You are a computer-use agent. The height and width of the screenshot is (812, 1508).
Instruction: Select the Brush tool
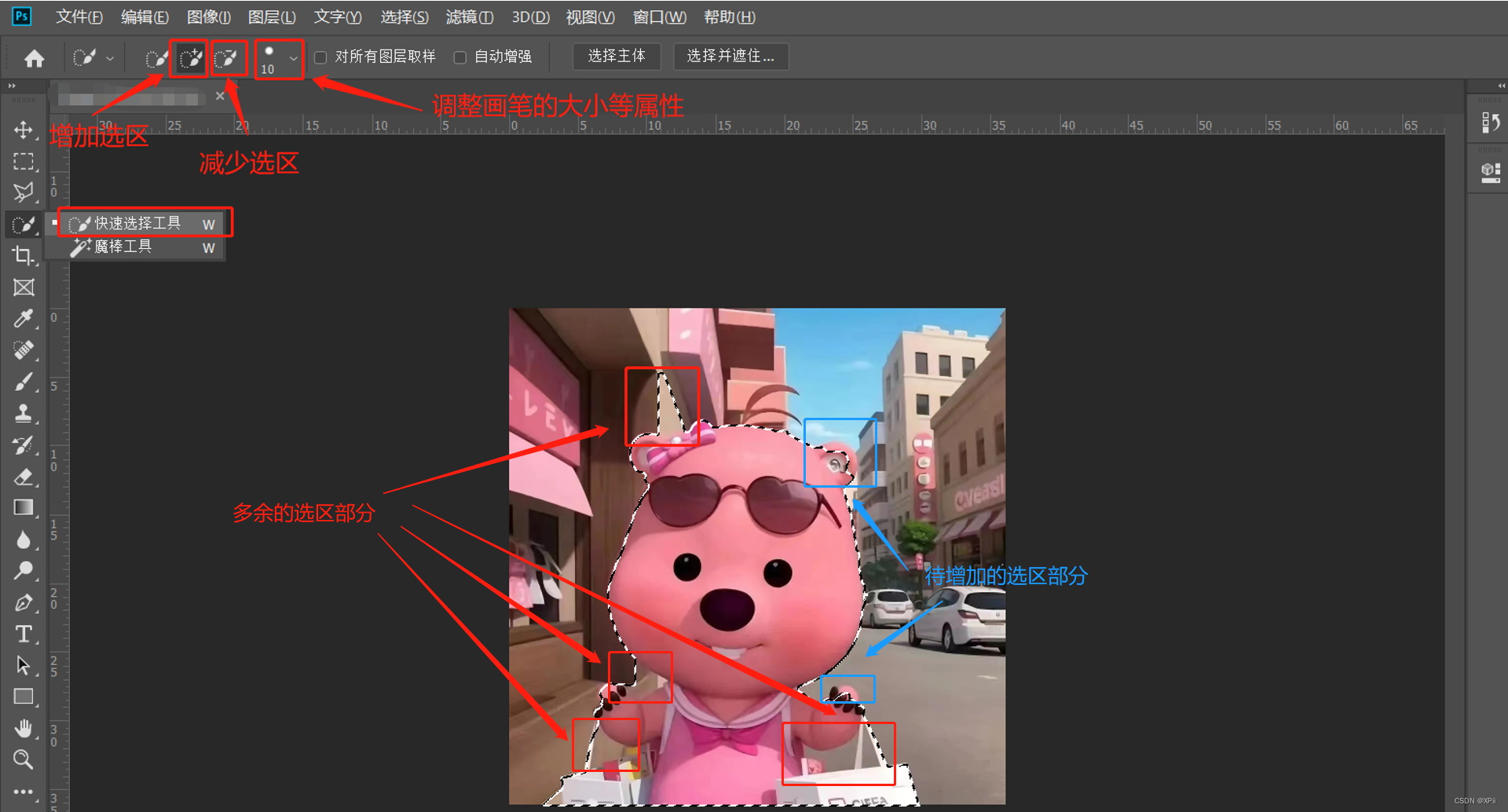pyautogui.click(x=24, y=382)
